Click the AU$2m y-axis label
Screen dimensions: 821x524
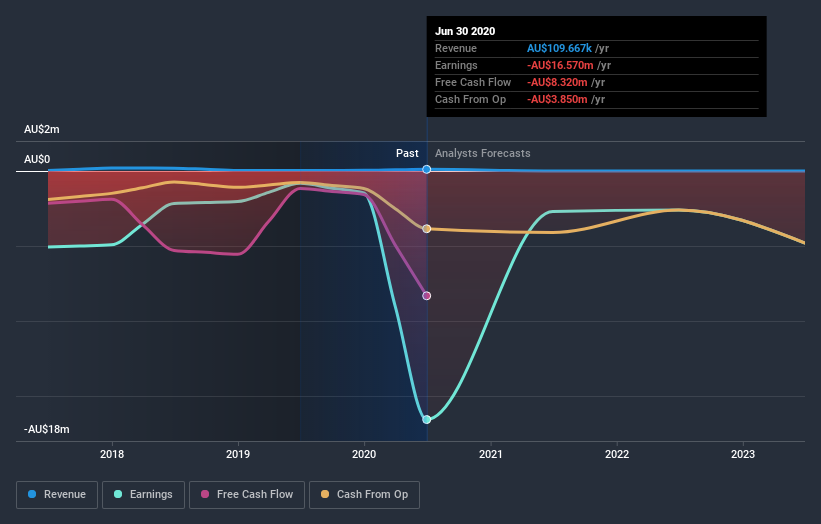pyautogui.click(x=42, y=129)
